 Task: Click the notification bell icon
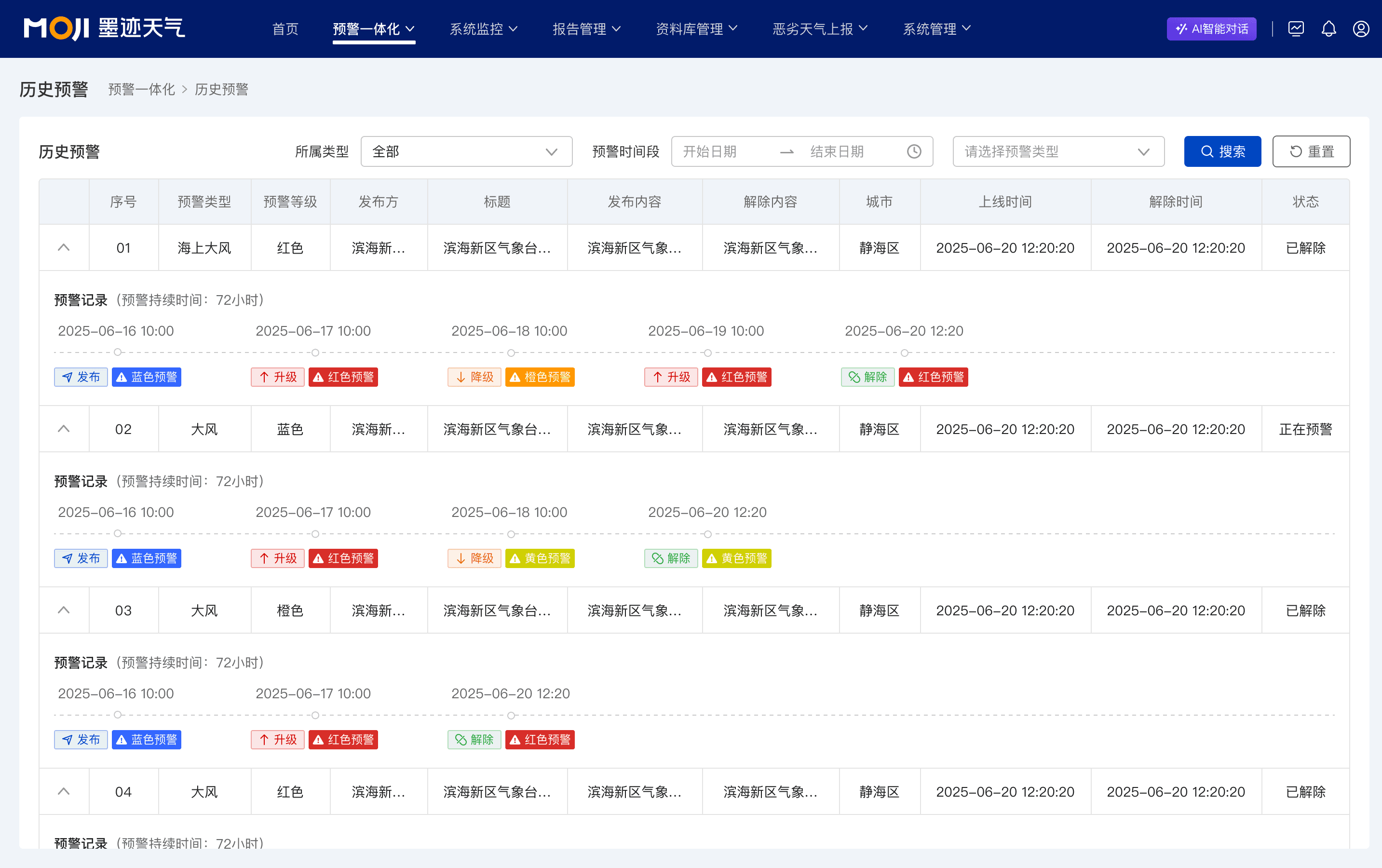click(1328, 28)
